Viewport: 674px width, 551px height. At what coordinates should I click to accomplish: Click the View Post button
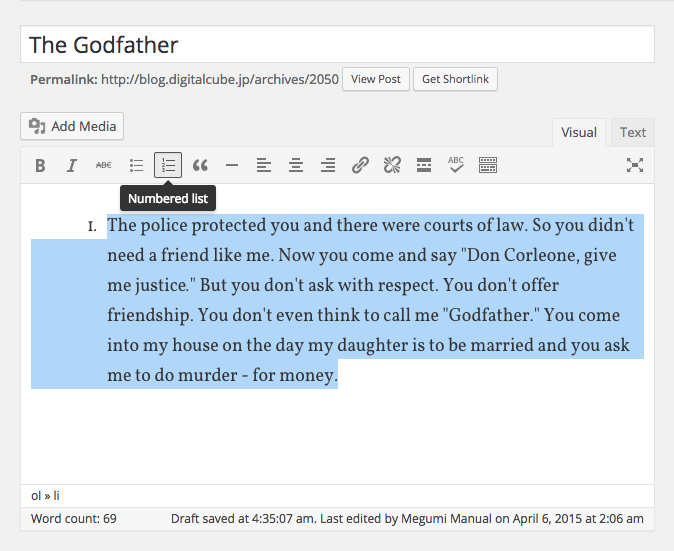(x=376, y=79)
